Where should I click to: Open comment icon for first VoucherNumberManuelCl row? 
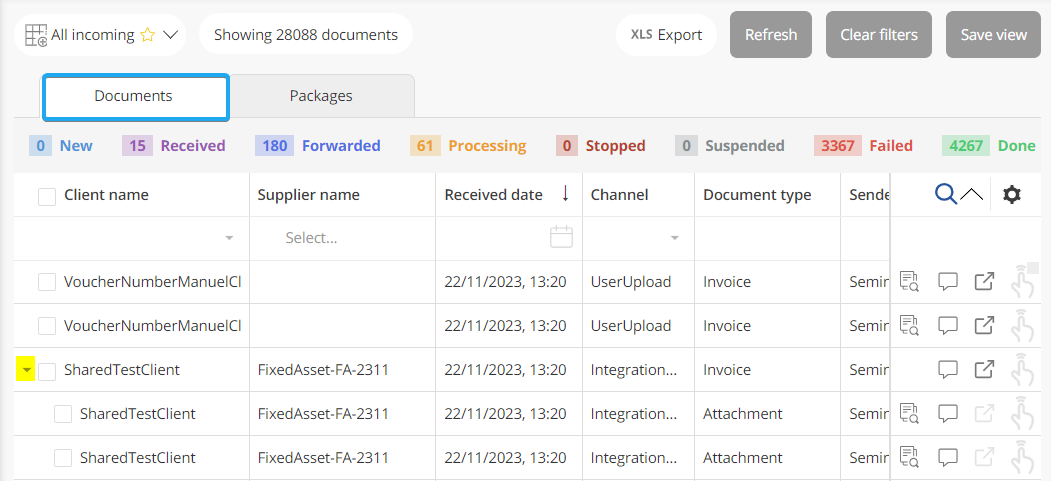pos(948,282)
